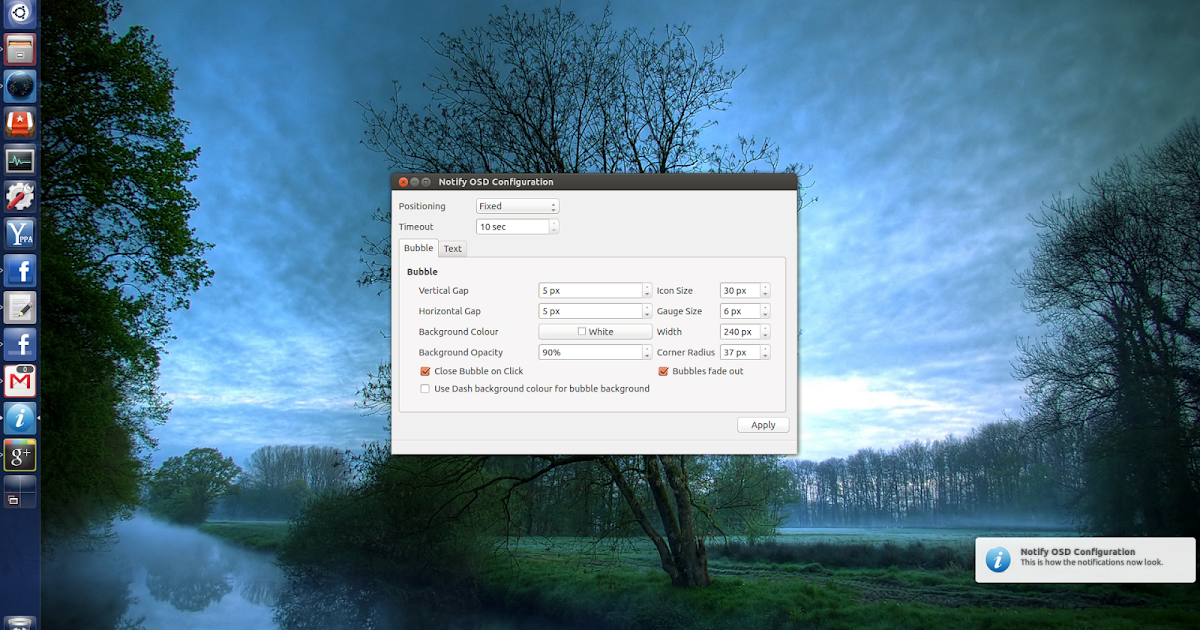Decrease the Corner Radius value
This screenshot has height=630, width=1200.
click(764, 355)
